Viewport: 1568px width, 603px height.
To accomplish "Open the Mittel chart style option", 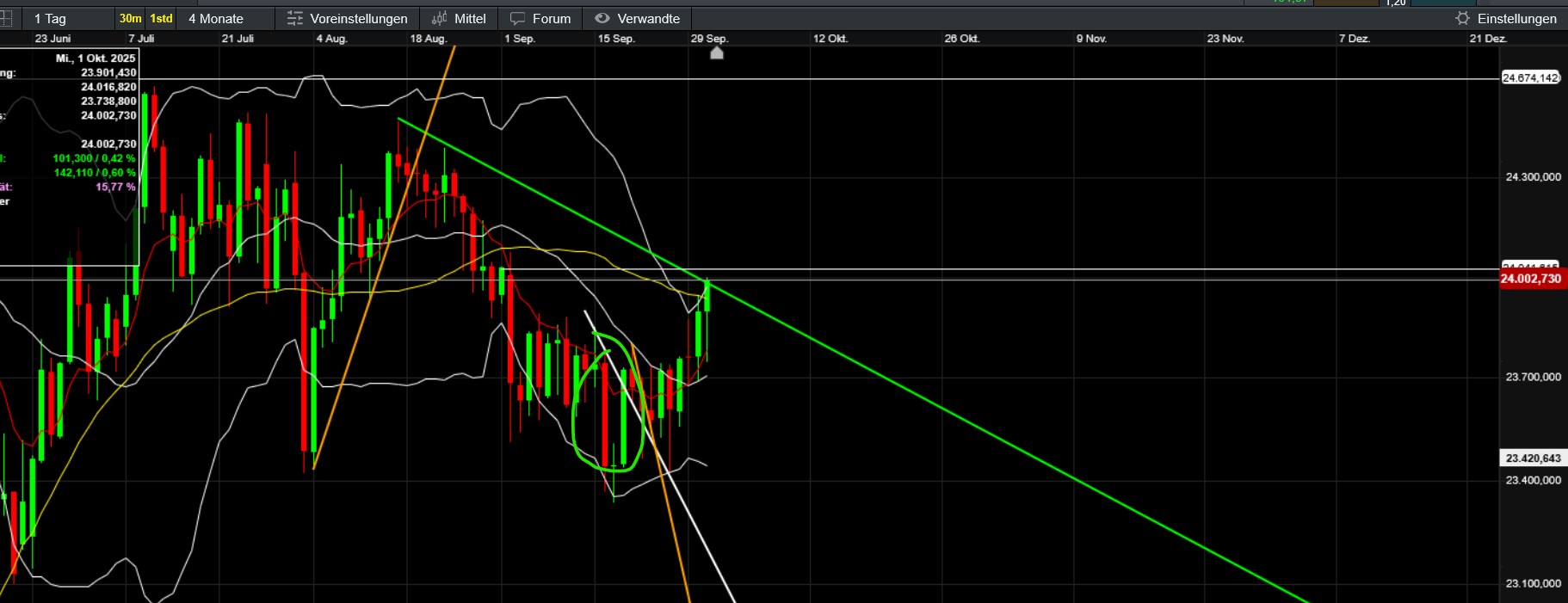I will point(459,18).
